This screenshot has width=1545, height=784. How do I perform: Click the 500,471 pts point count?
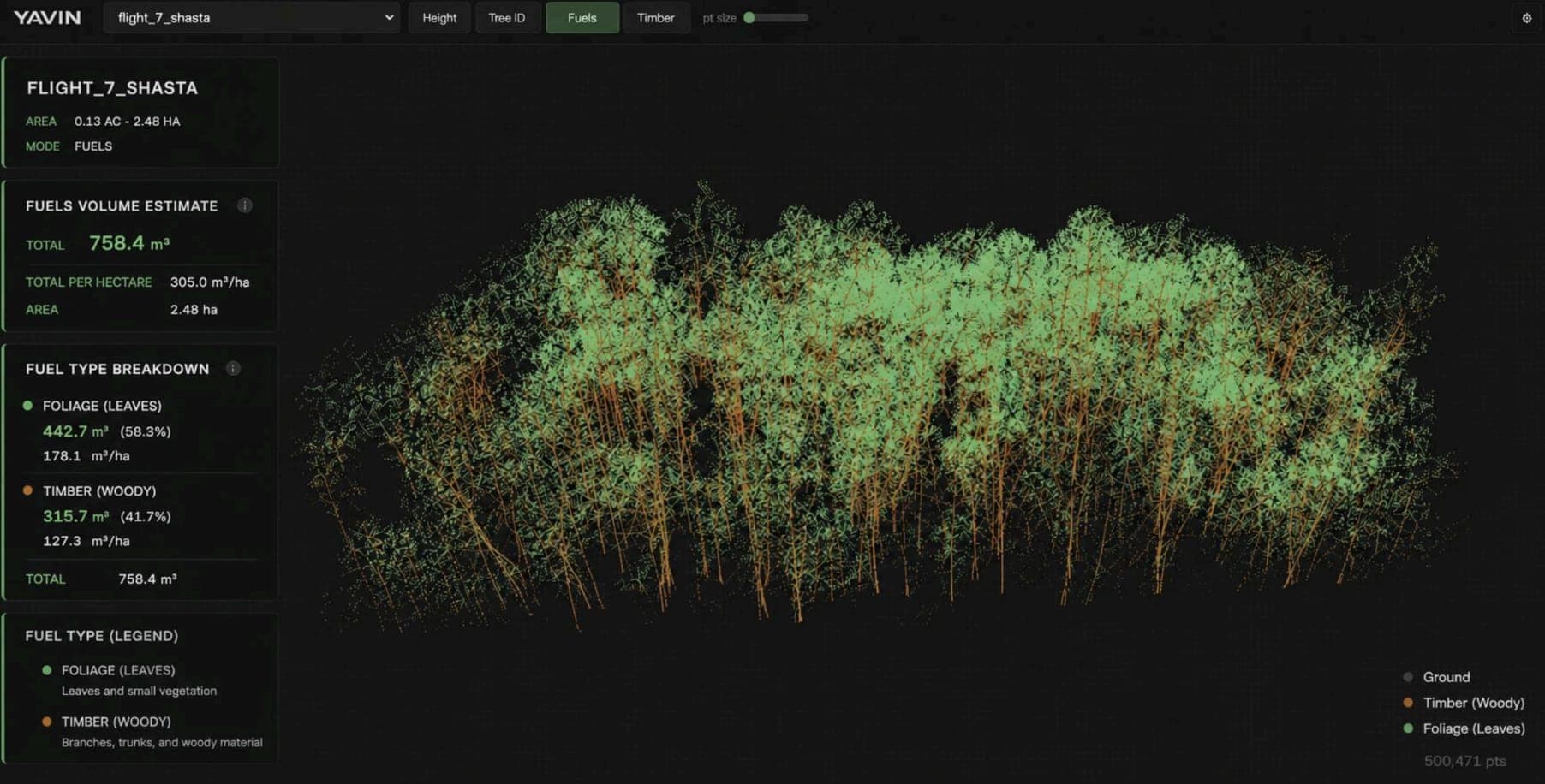(x=1464, y=761)
